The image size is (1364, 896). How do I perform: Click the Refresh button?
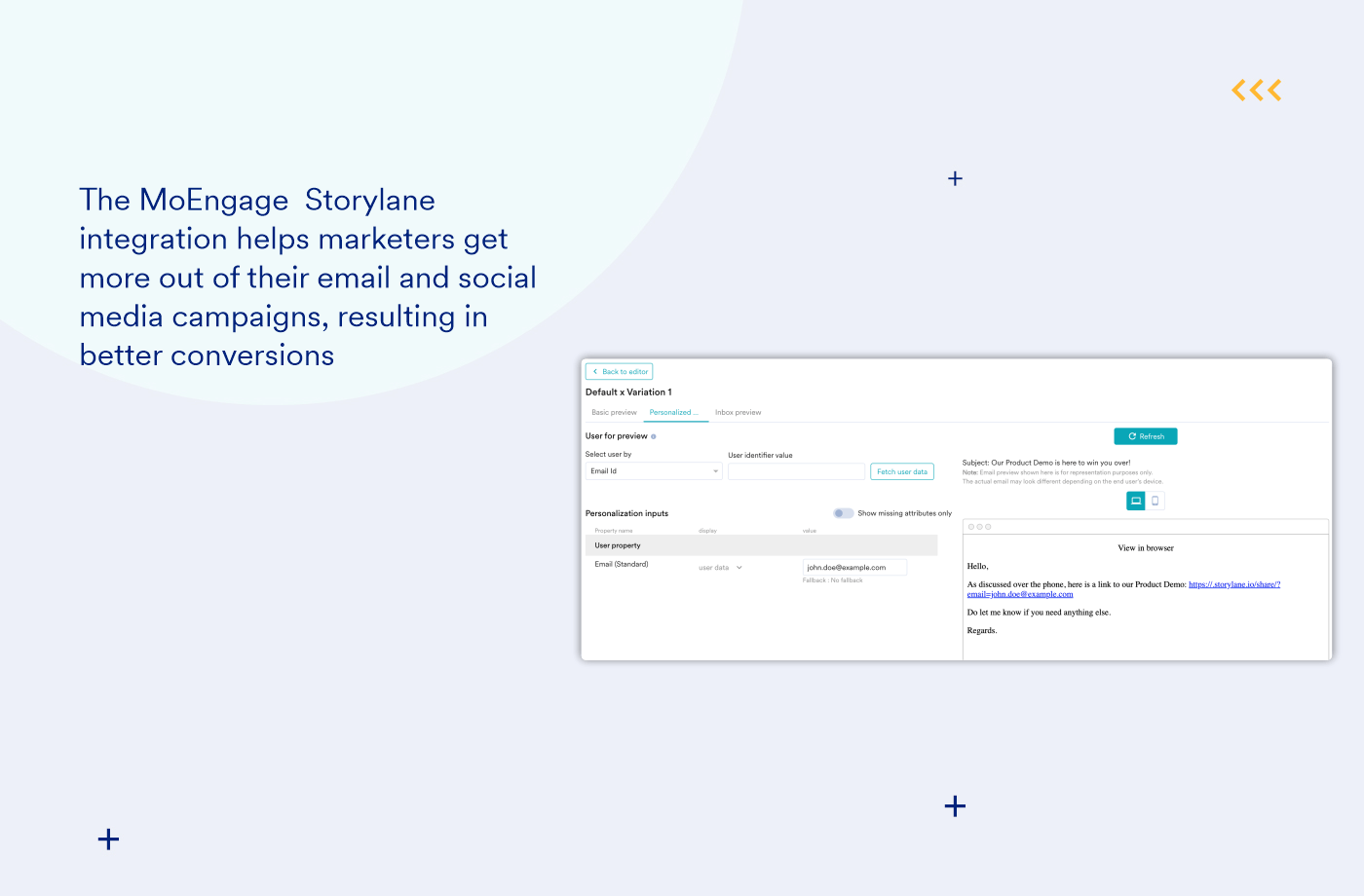[x=1146, y=436]
